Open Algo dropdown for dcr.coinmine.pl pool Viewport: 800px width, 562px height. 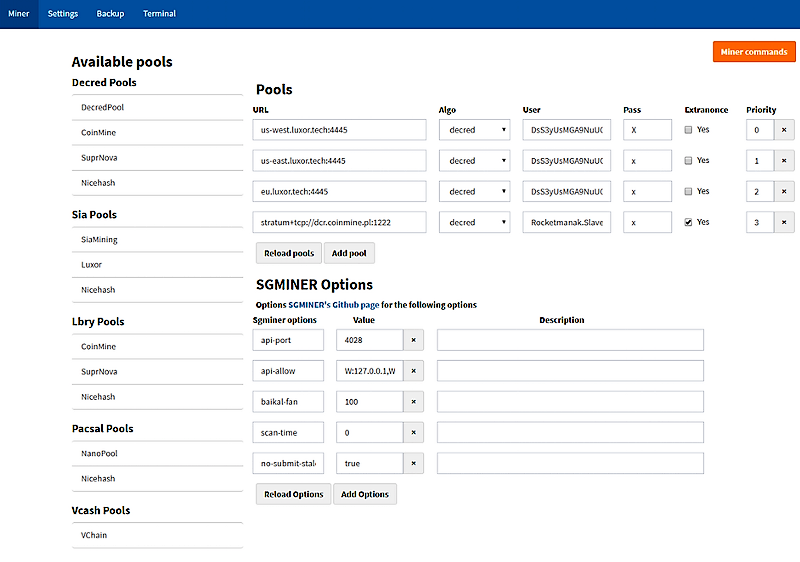pyautogui.click(x=474, y=222)
